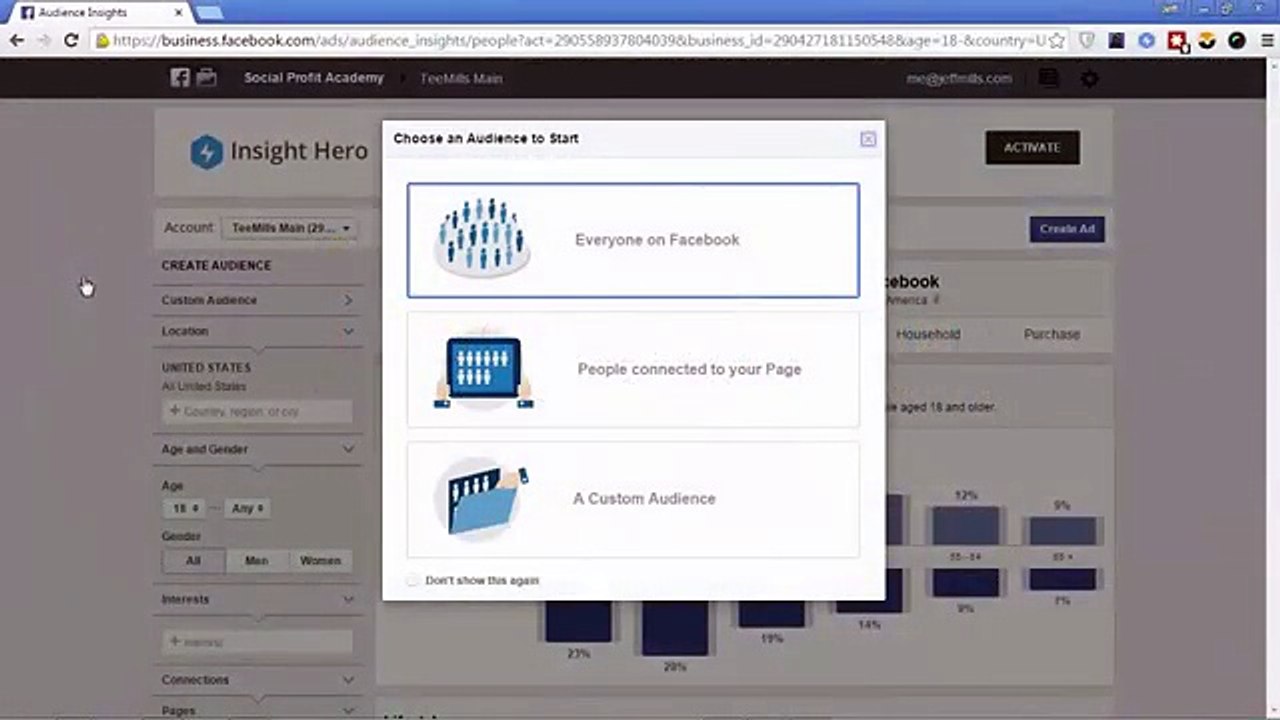Click the ACTIVATE button in Insight Hero banner
Image resolution: width=1280 pixels, height=720 pixels.
click(x=1032, y=147)
